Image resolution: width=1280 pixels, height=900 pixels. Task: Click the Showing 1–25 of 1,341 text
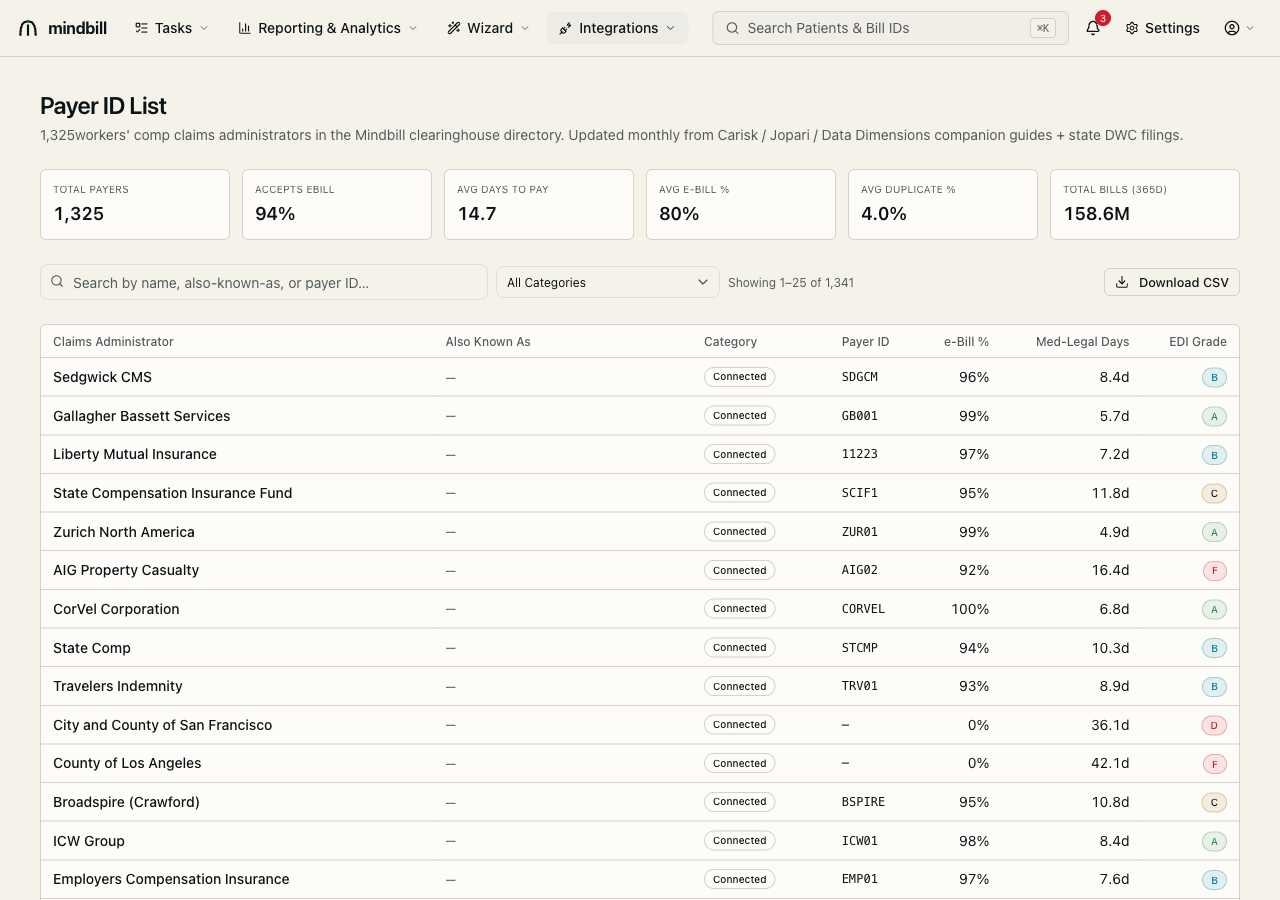coord(791,283)
